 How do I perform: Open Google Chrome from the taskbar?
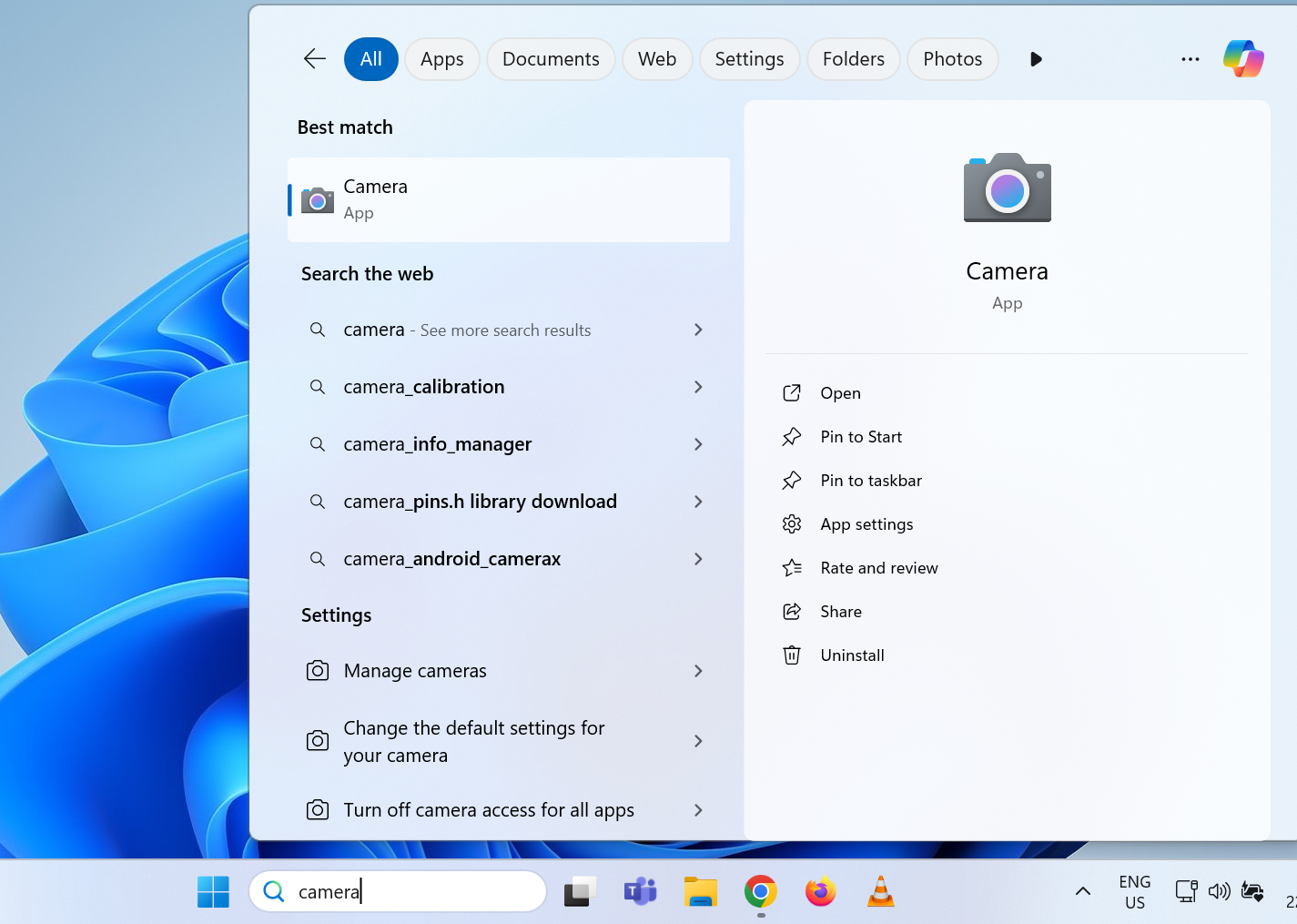pos(760,892)
